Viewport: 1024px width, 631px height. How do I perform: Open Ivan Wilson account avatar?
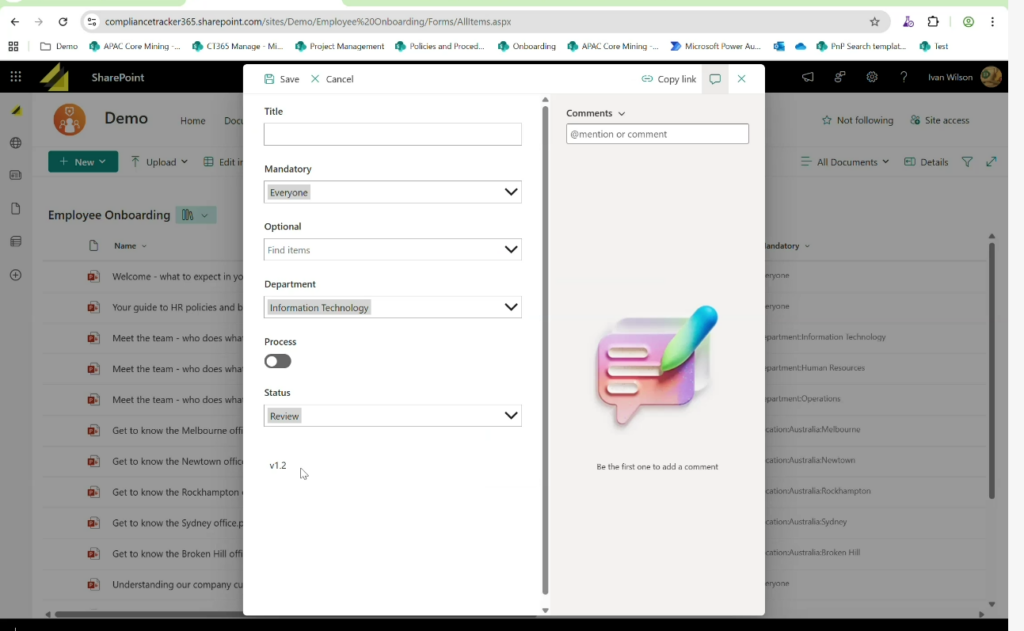tap(991, 77)
